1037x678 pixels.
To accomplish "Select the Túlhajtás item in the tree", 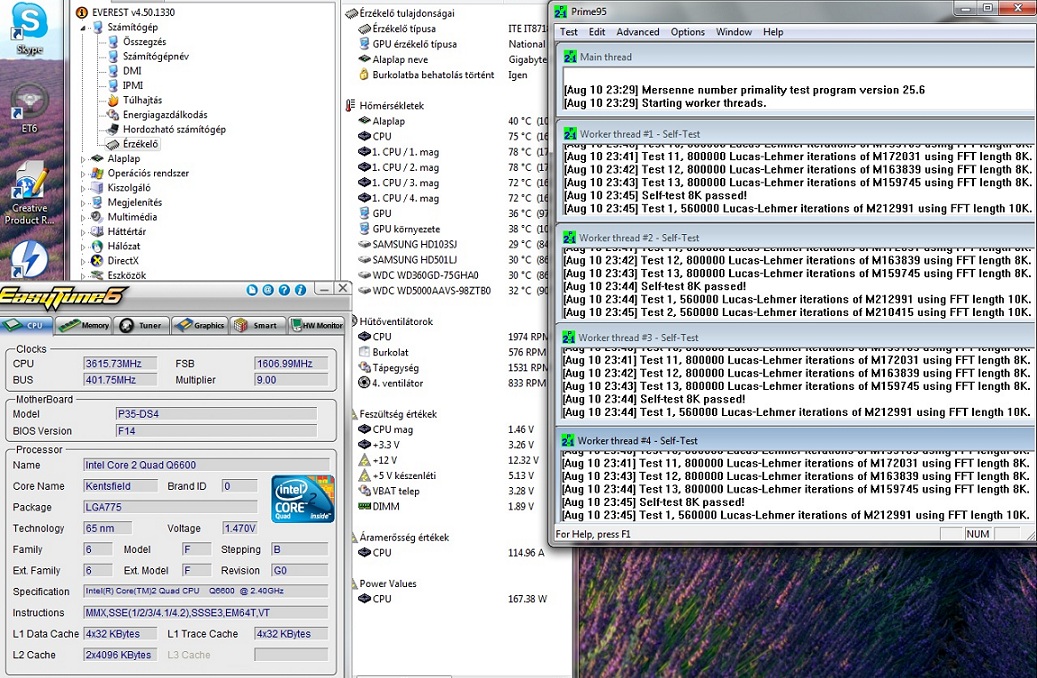I will [142, 100].
